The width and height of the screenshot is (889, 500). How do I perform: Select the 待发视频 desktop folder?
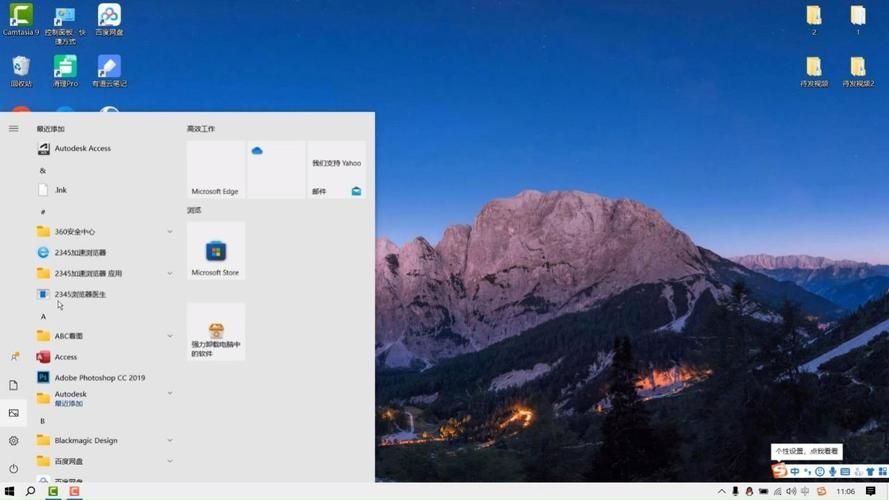click(814, 71)
